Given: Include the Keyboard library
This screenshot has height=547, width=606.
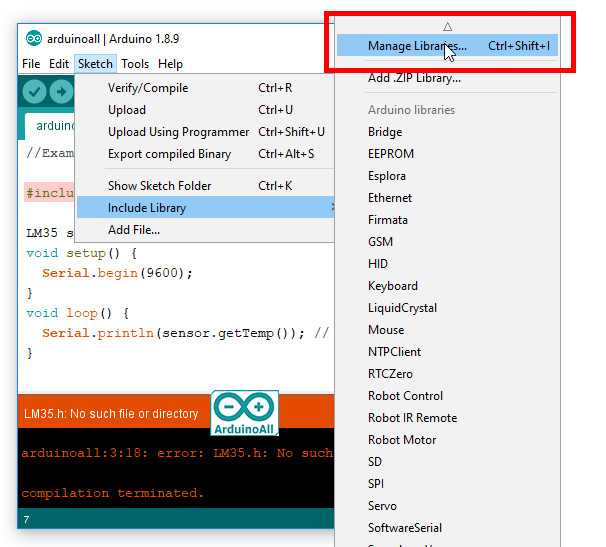Looking at the screenshot, I should 448,286.
